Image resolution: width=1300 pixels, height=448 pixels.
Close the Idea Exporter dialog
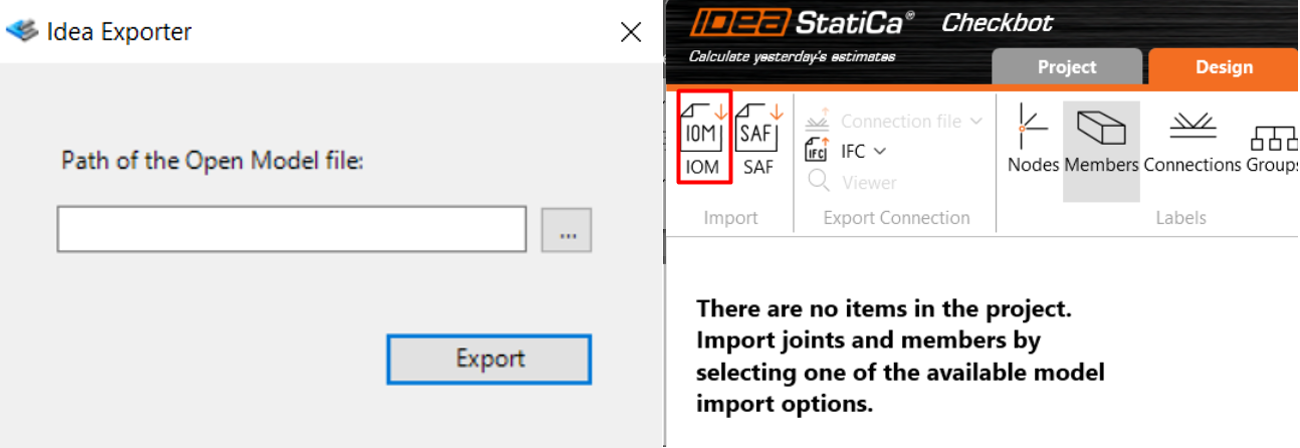pos(631,32)
